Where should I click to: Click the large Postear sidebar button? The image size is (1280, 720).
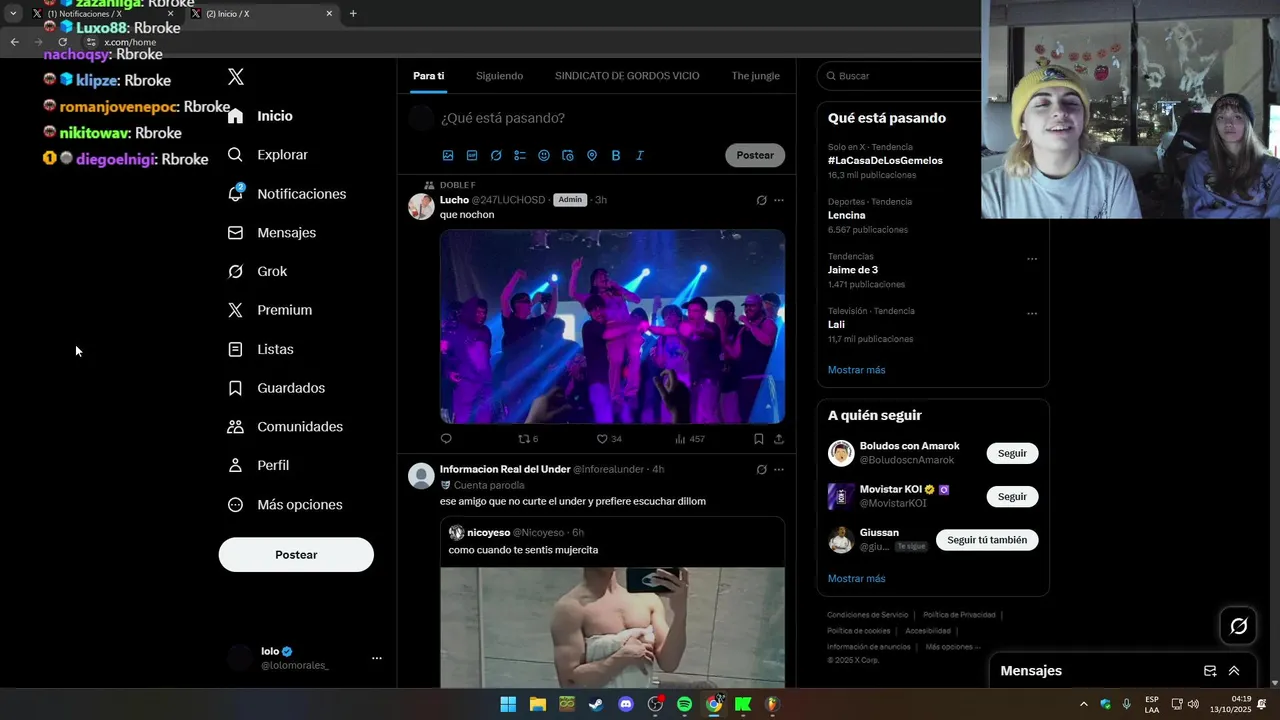(x=296, y=555)
